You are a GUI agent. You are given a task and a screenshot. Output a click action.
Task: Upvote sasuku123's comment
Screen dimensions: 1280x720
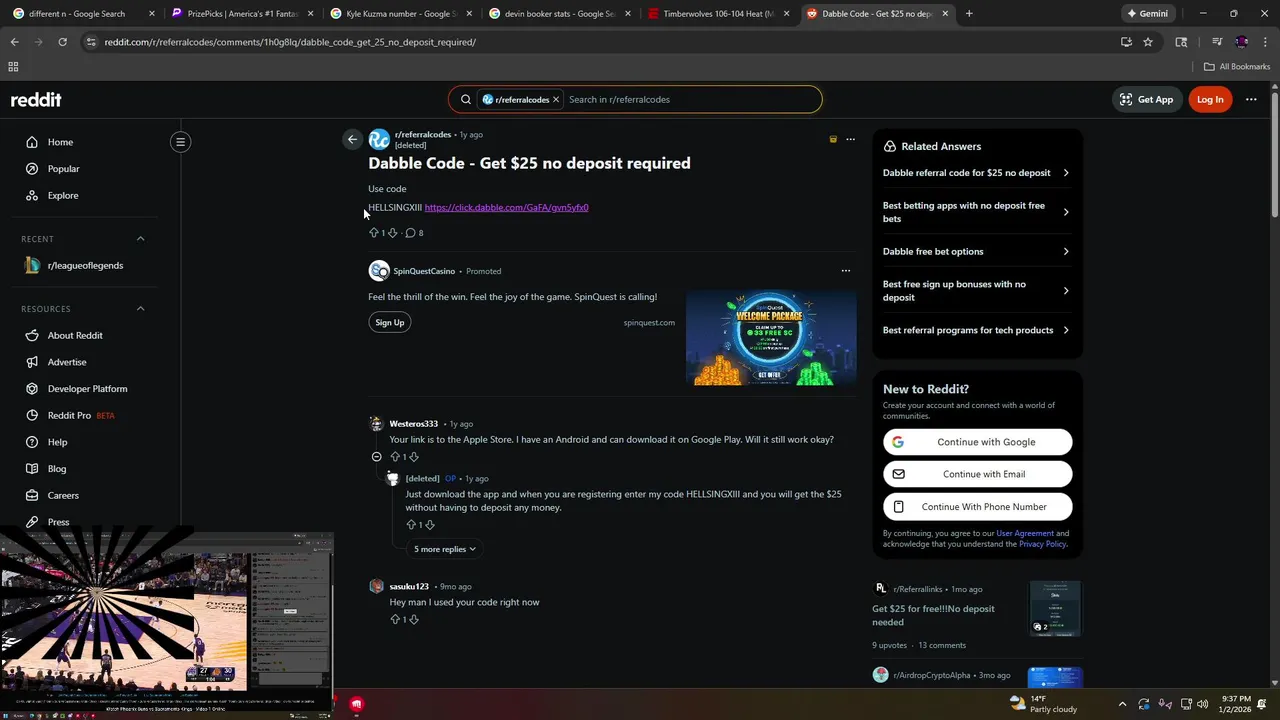click(395, 620)
